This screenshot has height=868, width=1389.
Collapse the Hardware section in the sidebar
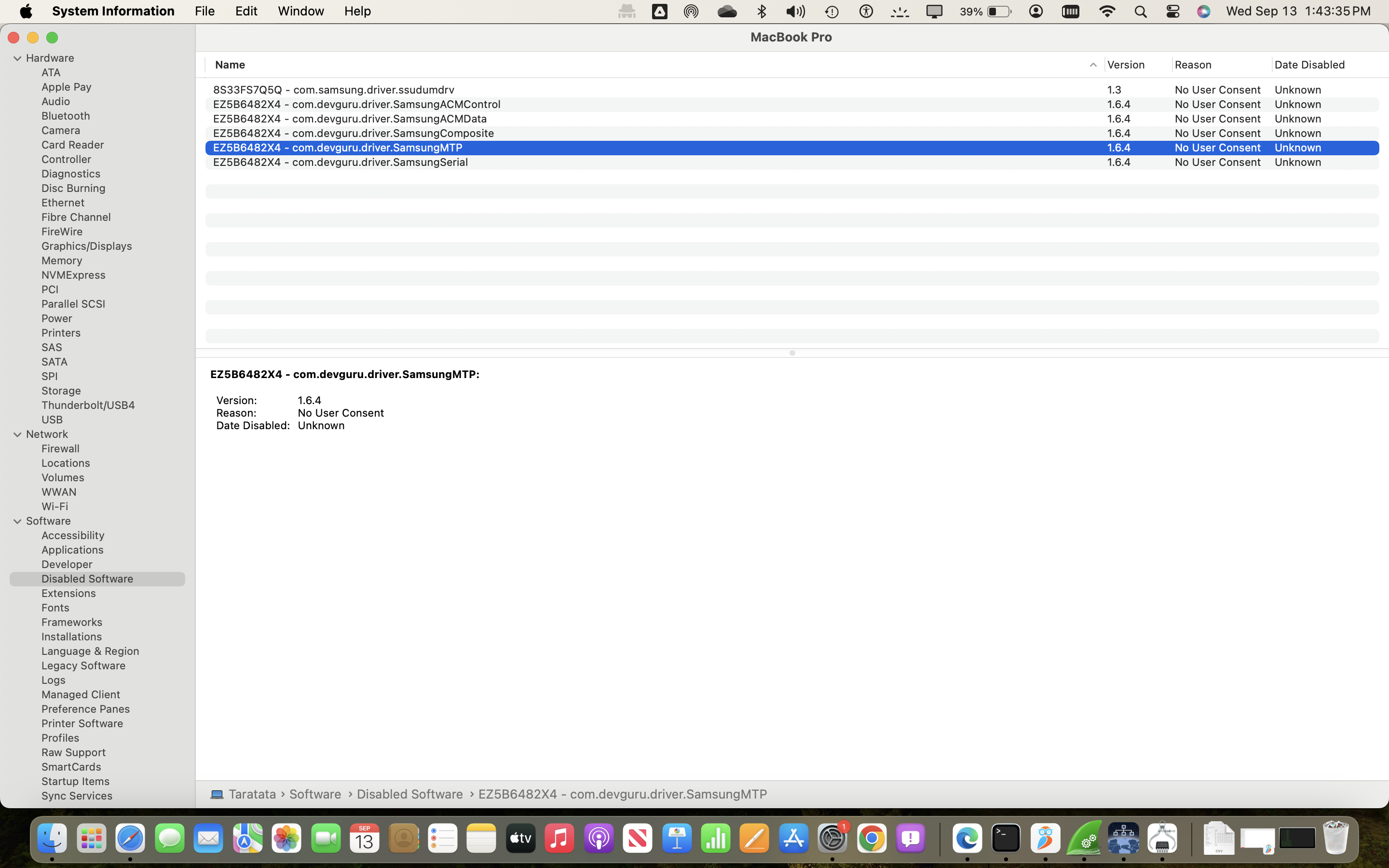tap(17, 57)
